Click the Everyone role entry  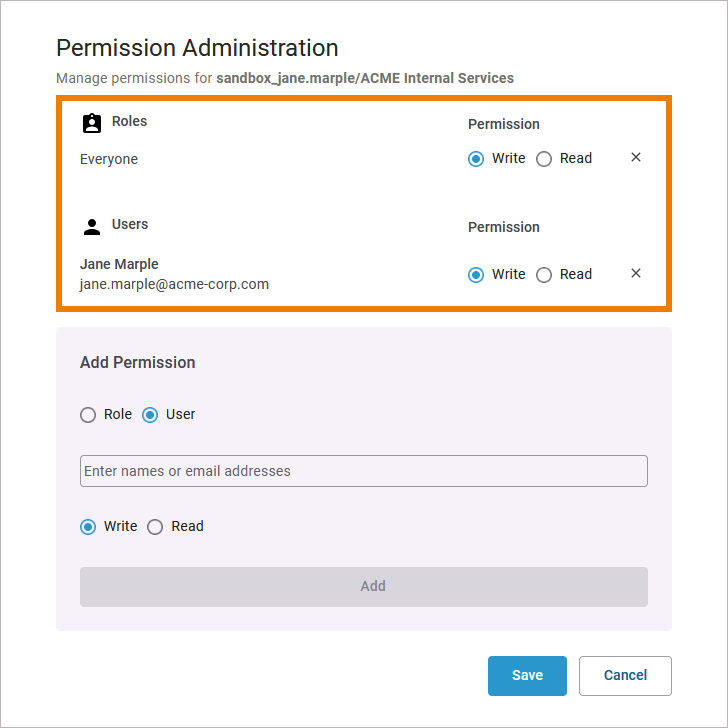click(109, 159)
